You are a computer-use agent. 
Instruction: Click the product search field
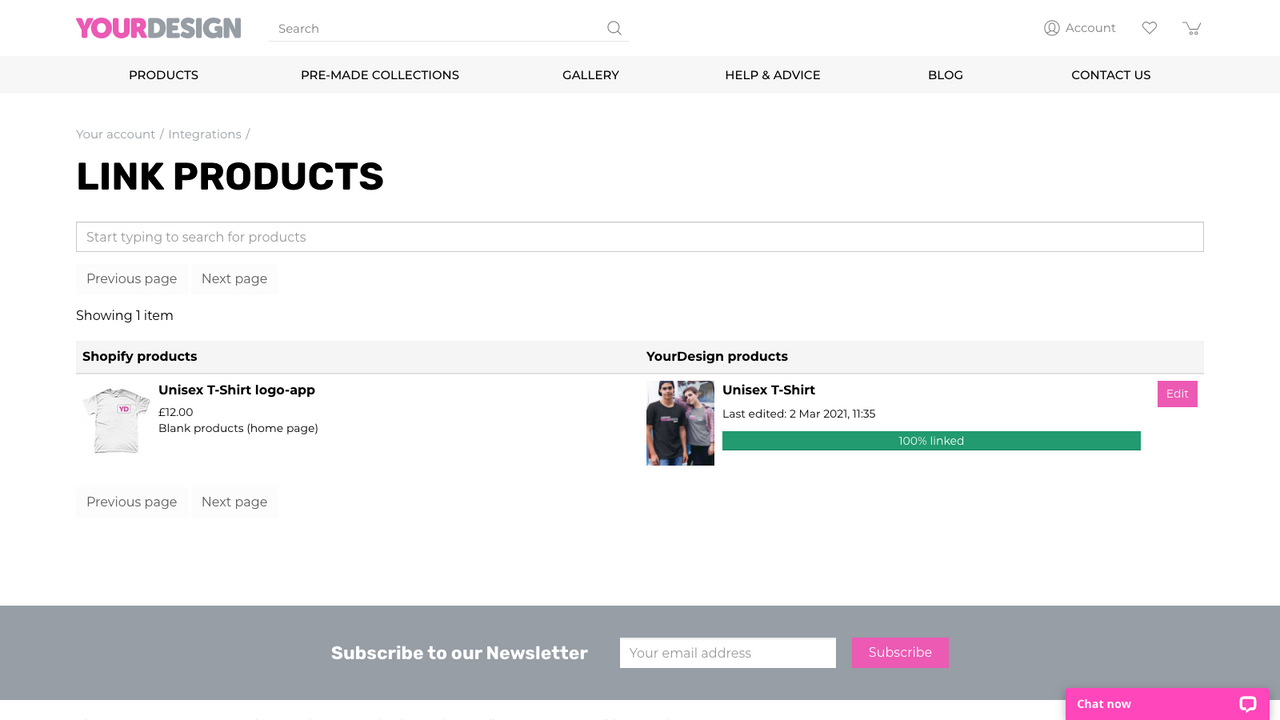point(640,236)
